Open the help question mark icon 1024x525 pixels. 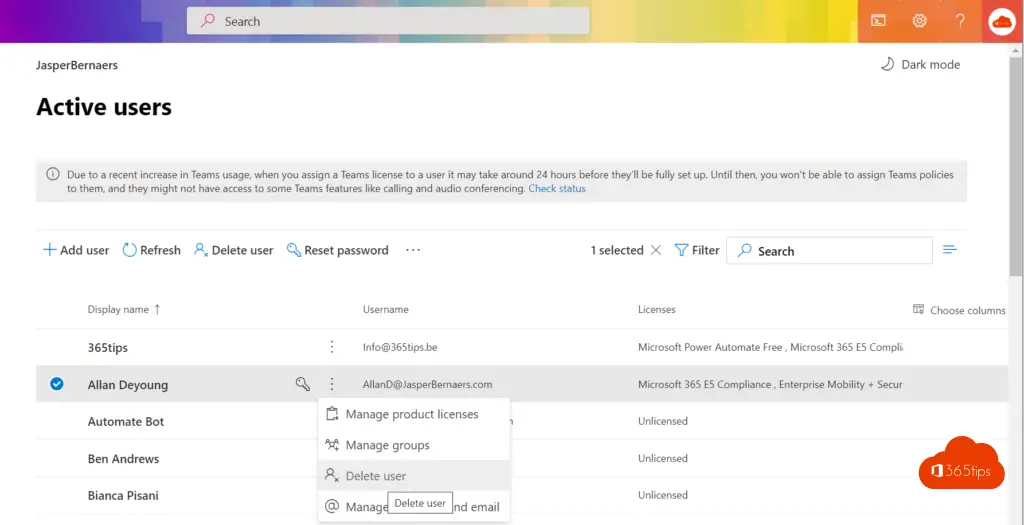point(960,20)
